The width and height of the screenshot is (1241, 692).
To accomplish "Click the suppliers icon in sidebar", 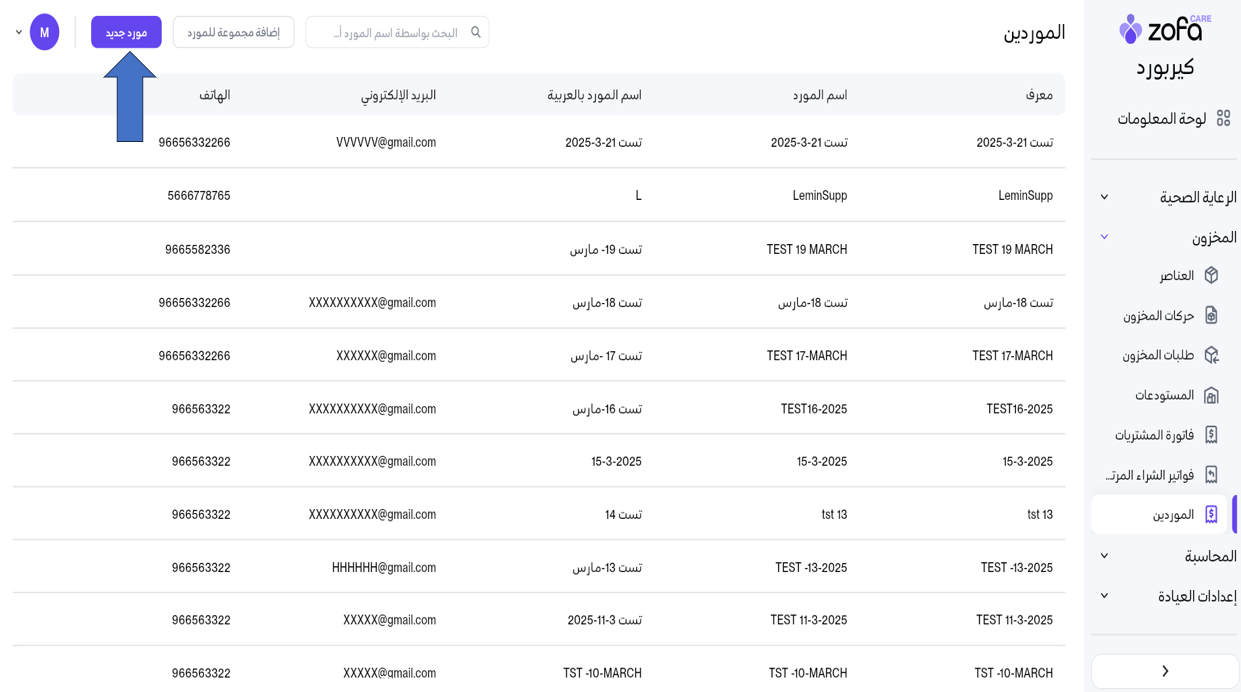I will [1211, 515].
